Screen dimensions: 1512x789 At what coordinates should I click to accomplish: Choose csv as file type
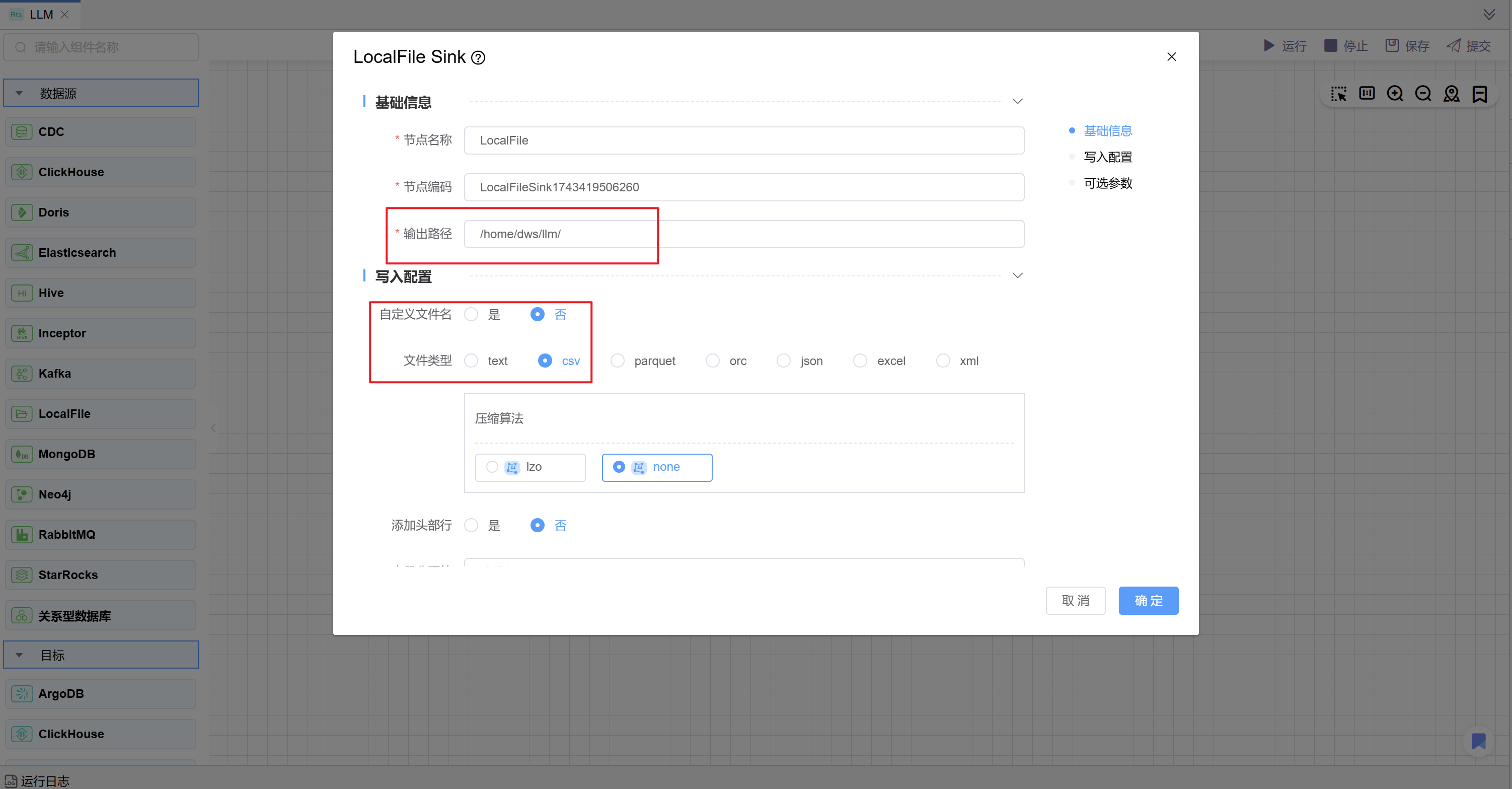(x=545, y=361)
